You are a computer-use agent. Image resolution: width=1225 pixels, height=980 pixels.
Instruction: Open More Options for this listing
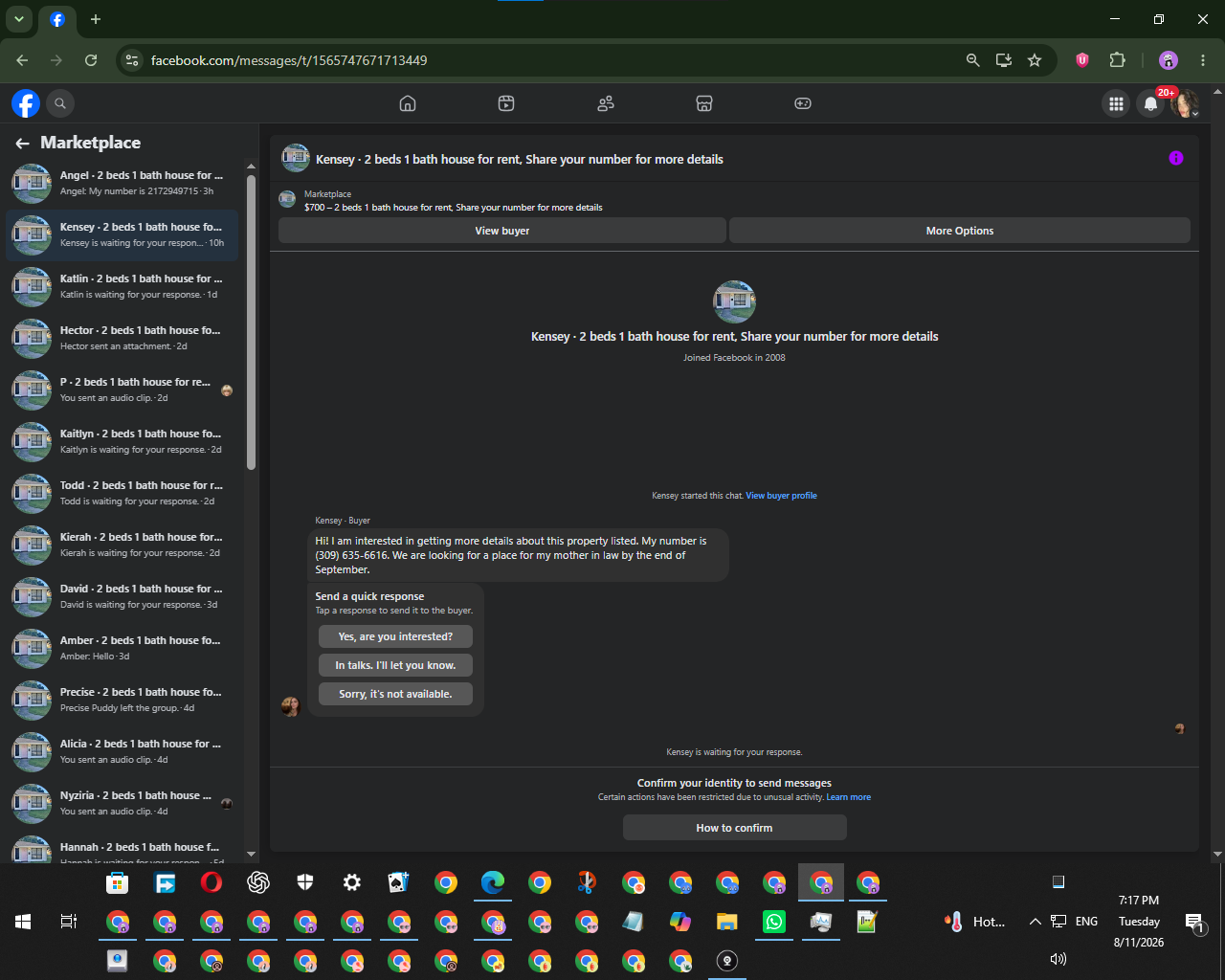tap(960, 231)
